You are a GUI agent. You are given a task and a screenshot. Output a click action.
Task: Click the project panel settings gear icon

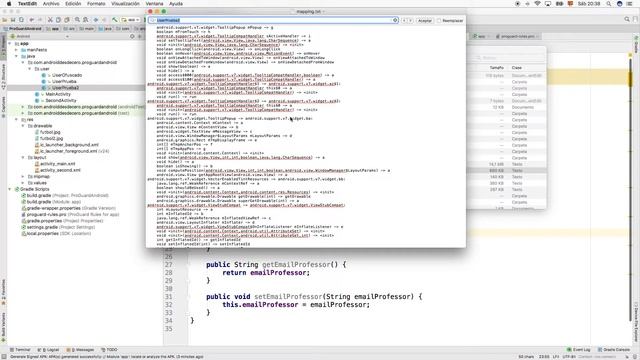[x=132, y=36]
